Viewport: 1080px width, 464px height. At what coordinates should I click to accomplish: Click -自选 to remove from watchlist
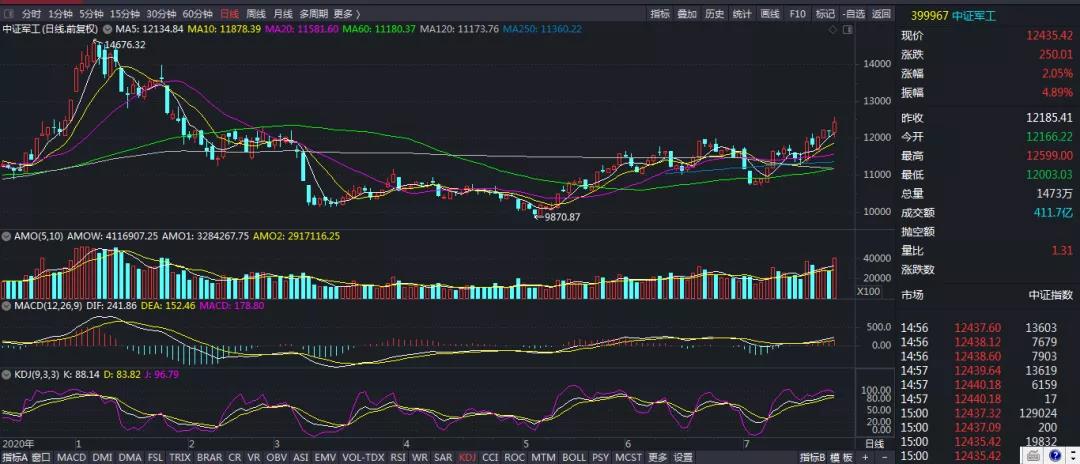853,14
